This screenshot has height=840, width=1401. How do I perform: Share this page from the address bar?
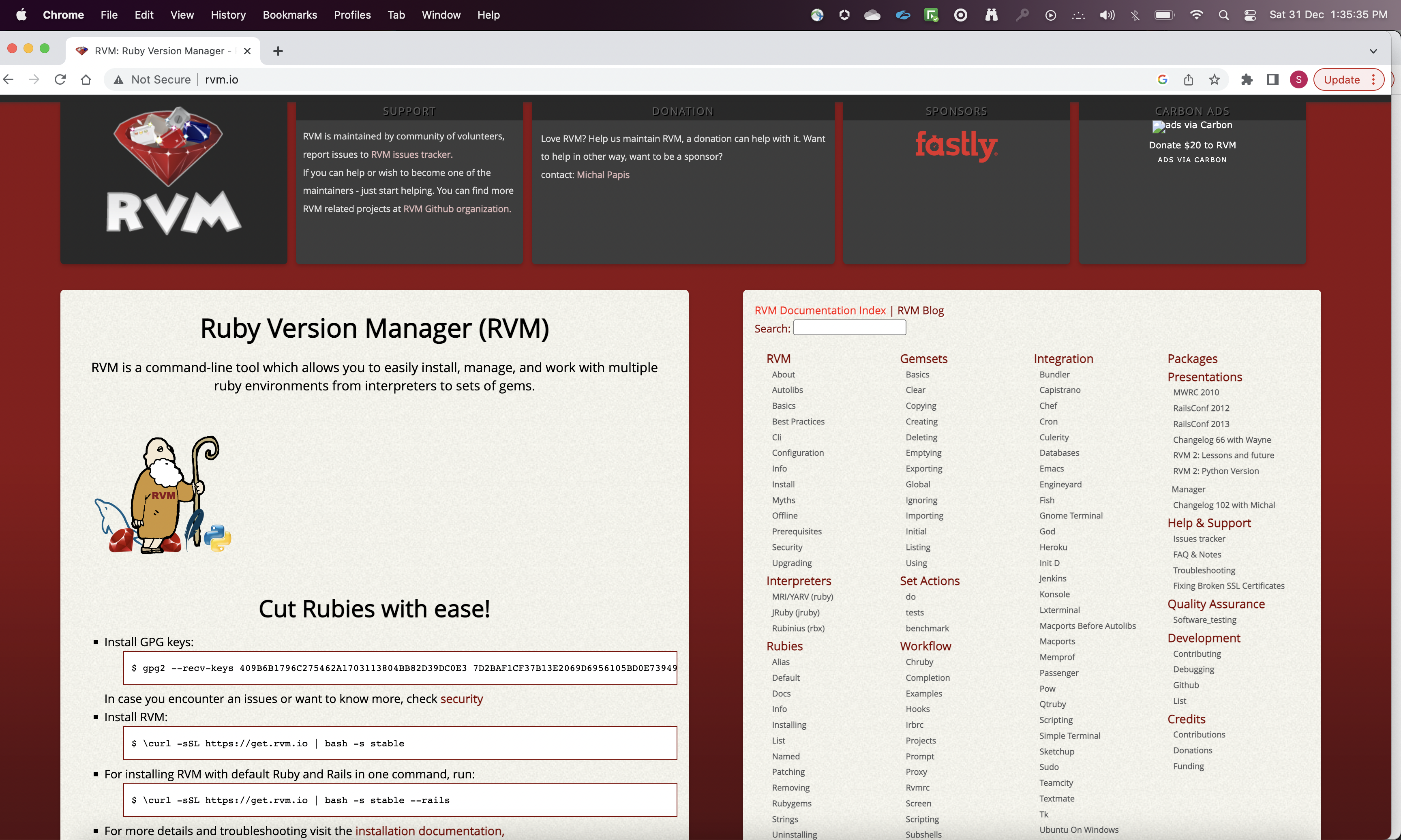point(1188,80)
